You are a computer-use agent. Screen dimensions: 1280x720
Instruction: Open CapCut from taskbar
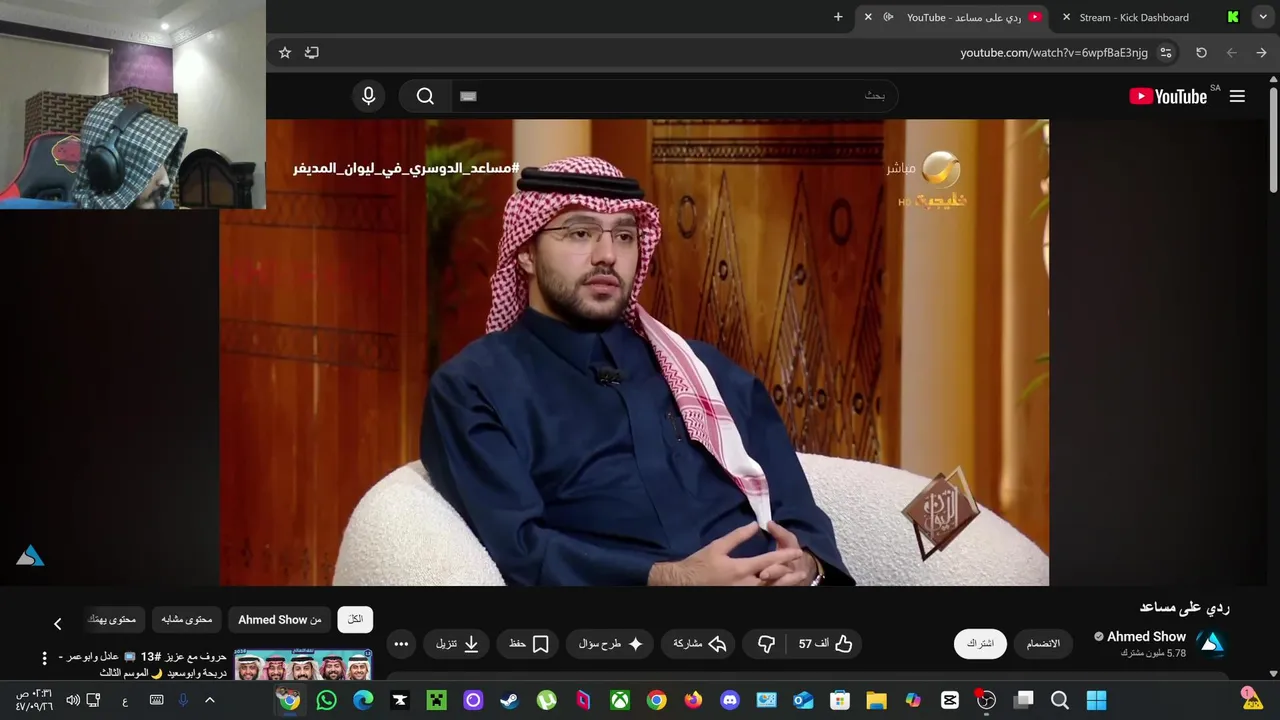pos(950,700)
